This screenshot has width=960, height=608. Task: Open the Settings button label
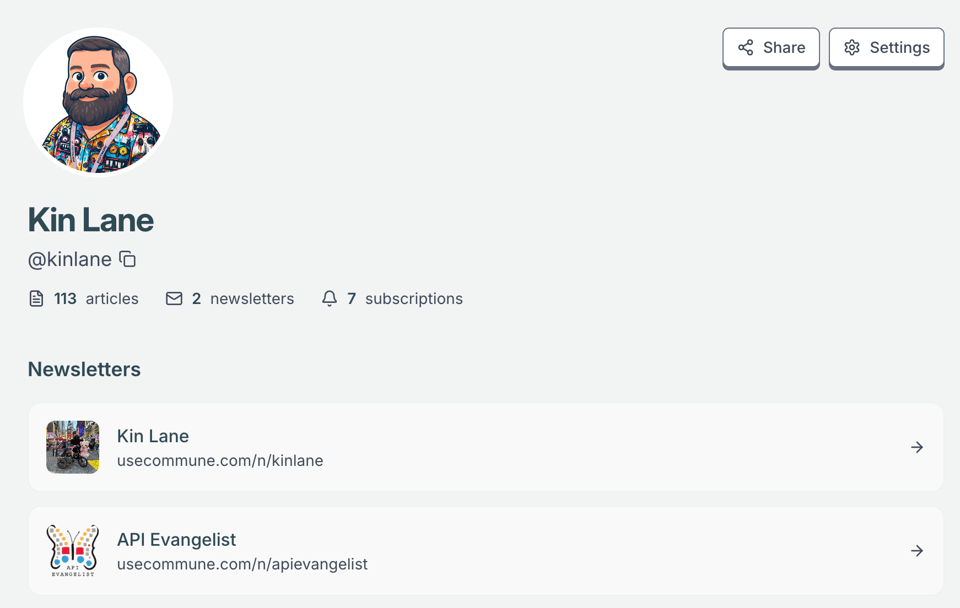[x=899, y=48]
